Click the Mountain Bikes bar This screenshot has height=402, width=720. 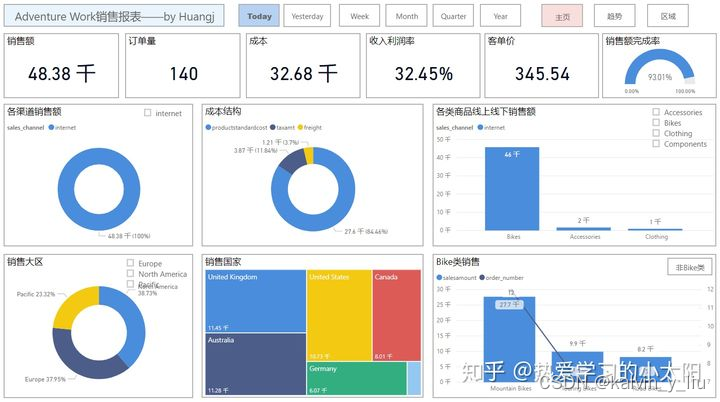click(510, 339)
